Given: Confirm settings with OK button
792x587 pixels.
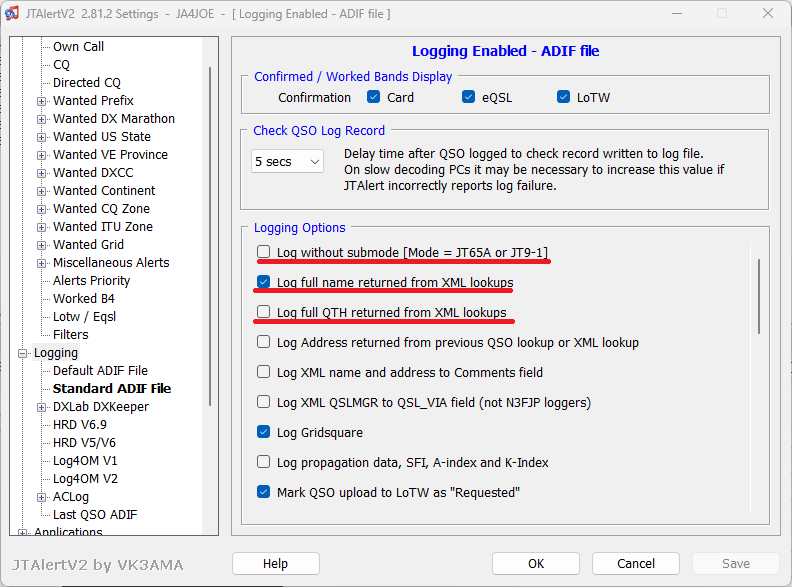Looking at the screenshot, I should point(536,563).
